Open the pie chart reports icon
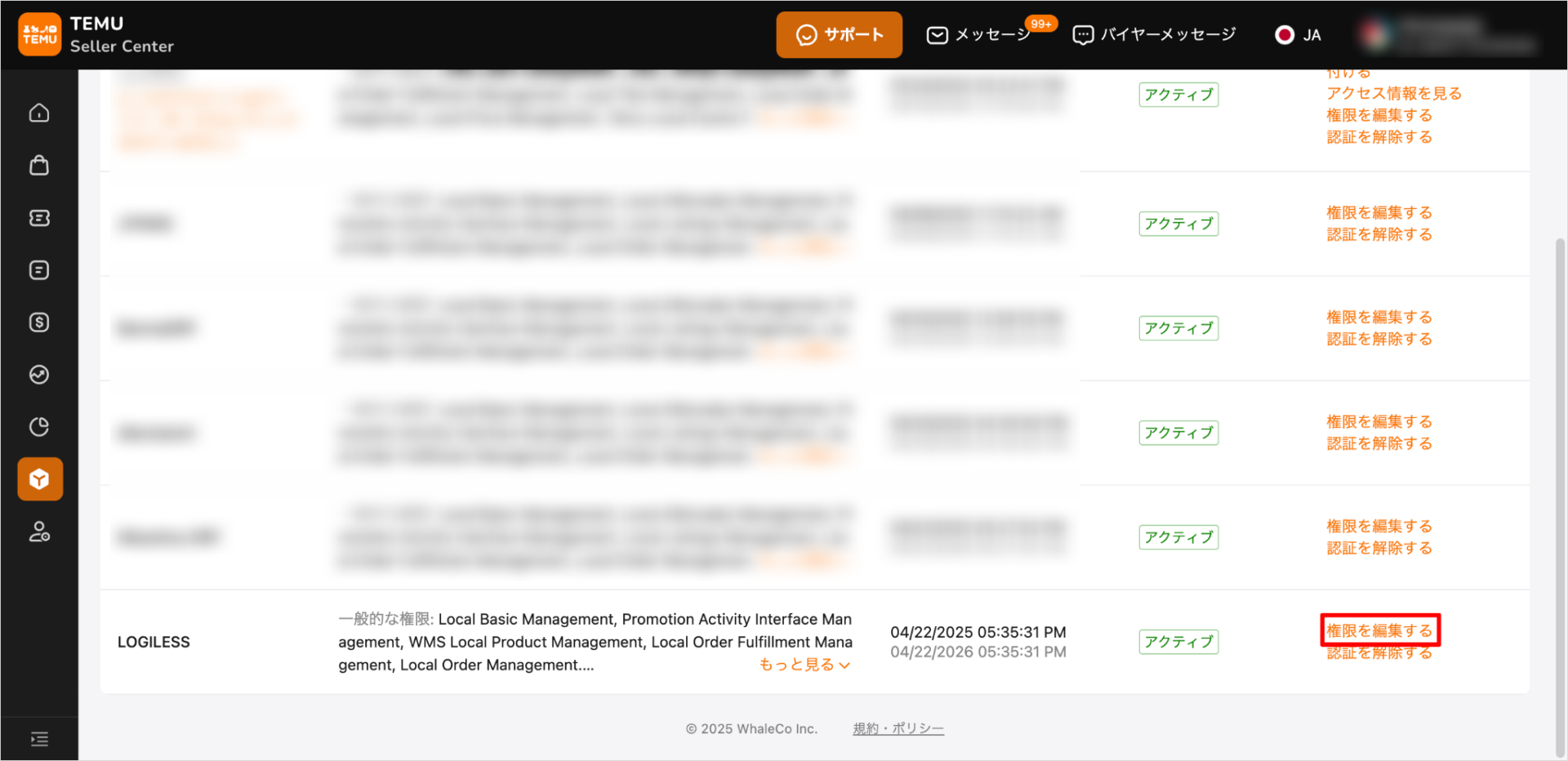The image size is (1568, 761). pyautogui.click(x=39, y=427)
